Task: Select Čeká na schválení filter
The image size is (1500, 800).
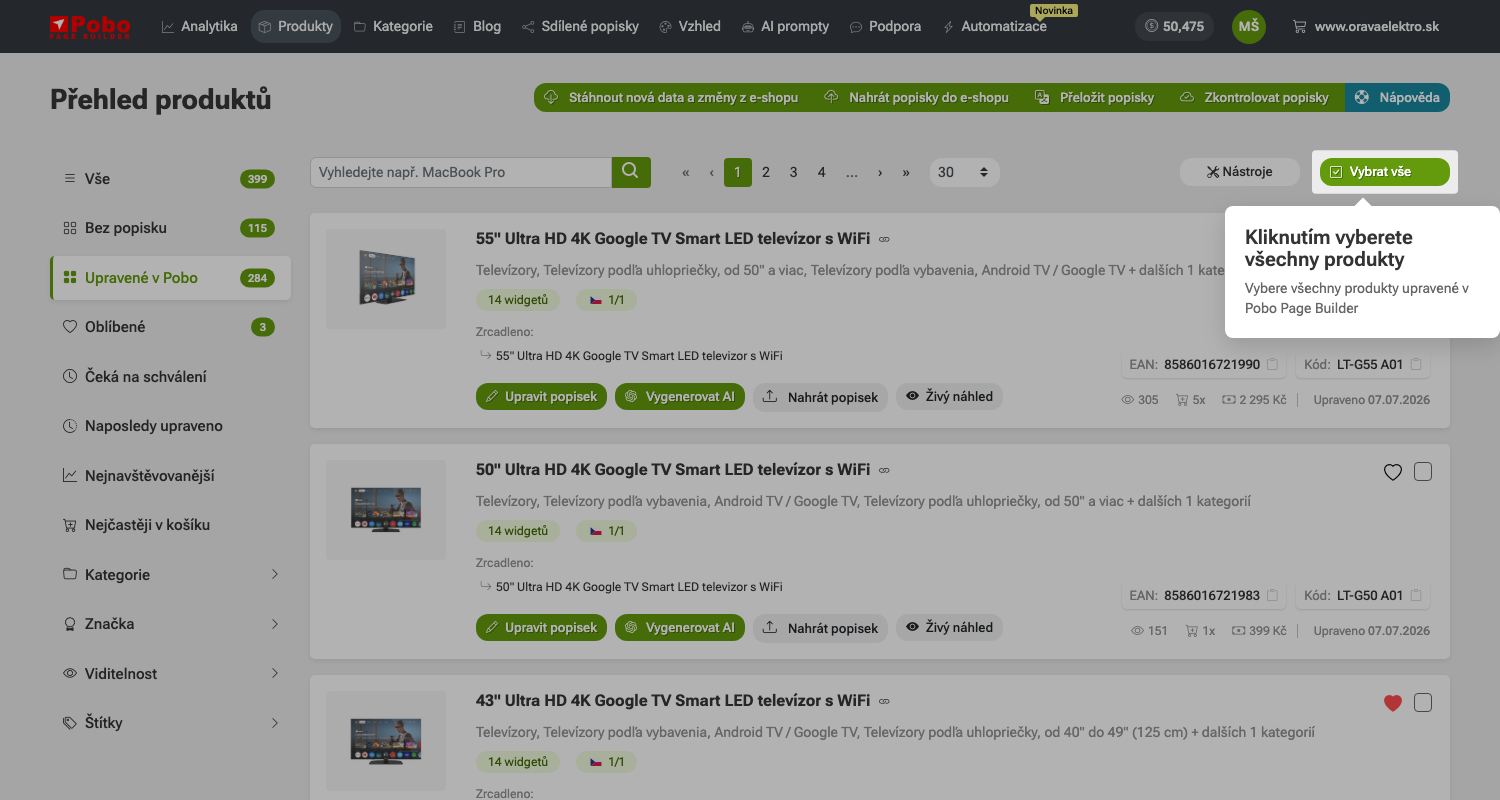Action: (170, 376)
